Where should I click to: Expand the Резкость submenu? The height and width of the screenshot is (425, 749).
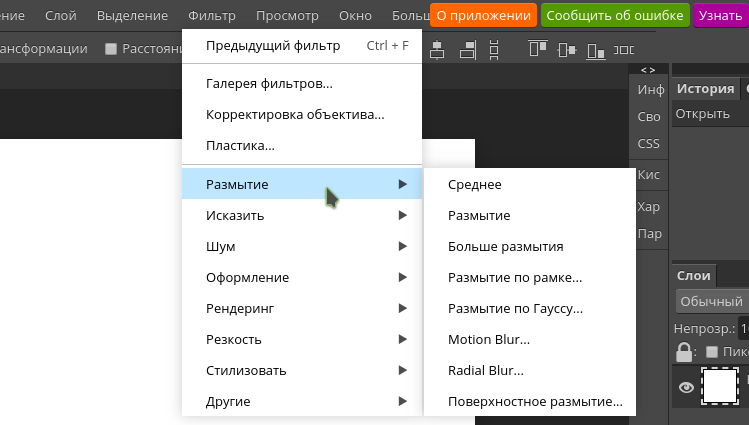point(302,340)
